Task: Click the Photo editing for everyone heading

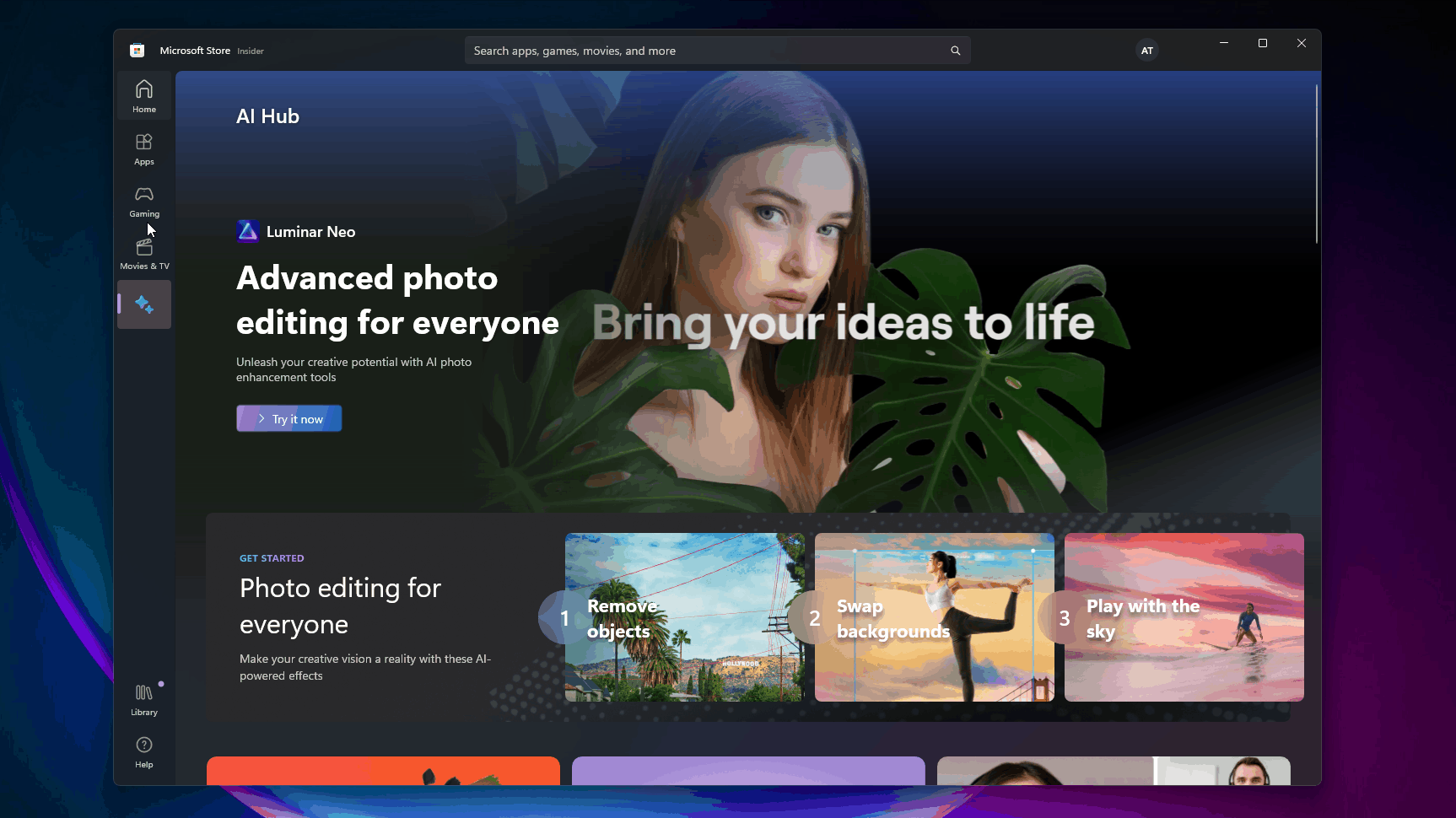Action: pyautogui.click(x=340, y=605)
